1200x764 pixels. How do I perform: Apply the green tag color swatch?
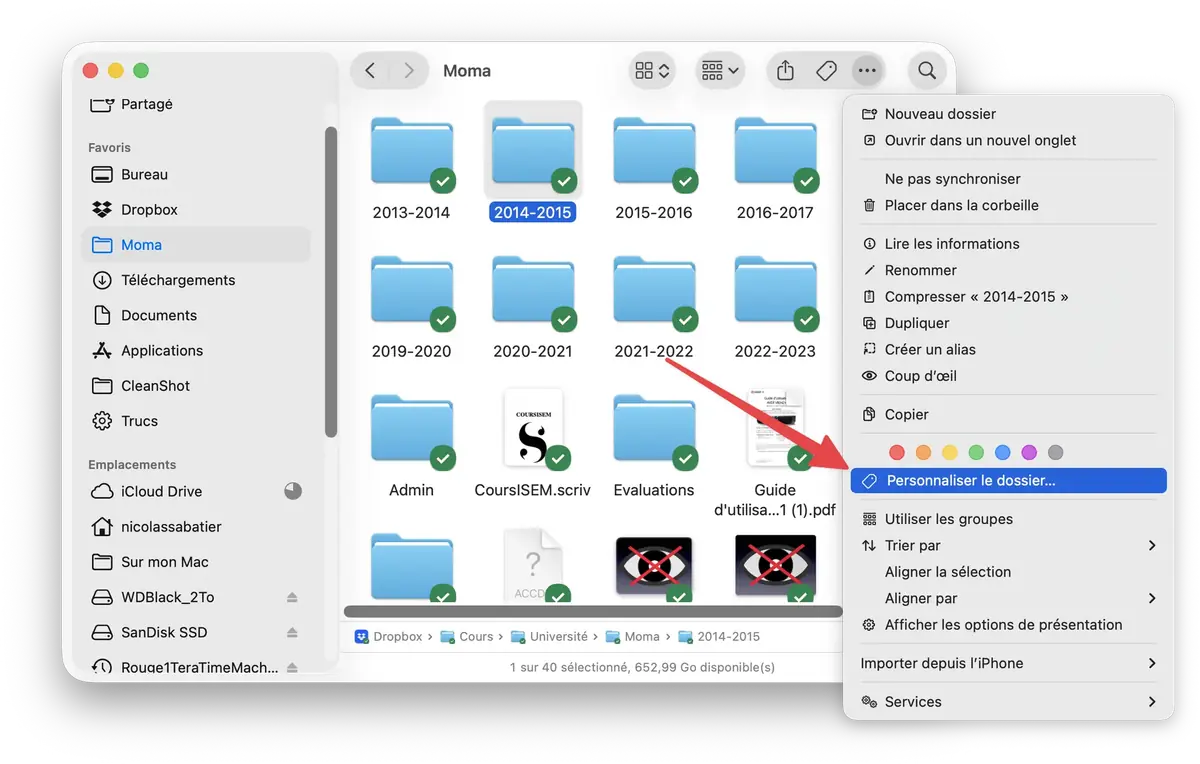pos(976,452)
